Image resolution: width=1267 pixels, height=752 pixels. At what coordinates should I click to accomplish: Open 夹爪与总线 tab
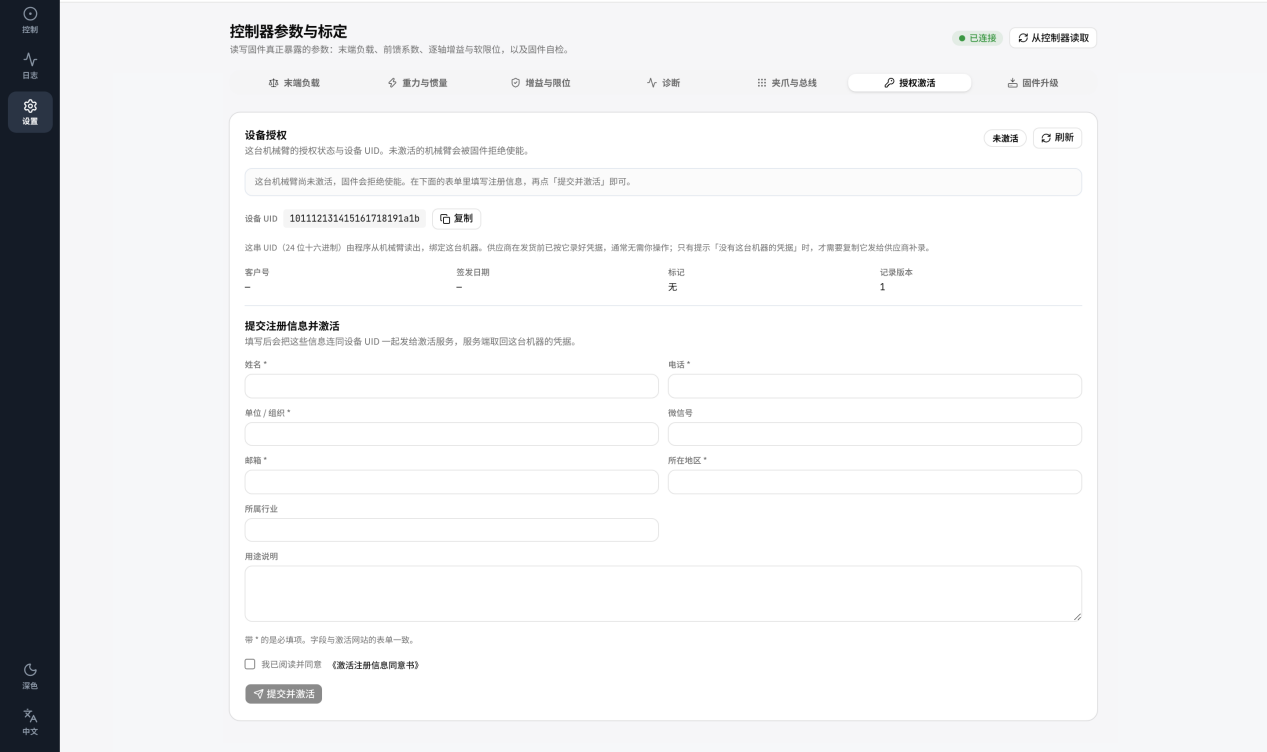786,83
